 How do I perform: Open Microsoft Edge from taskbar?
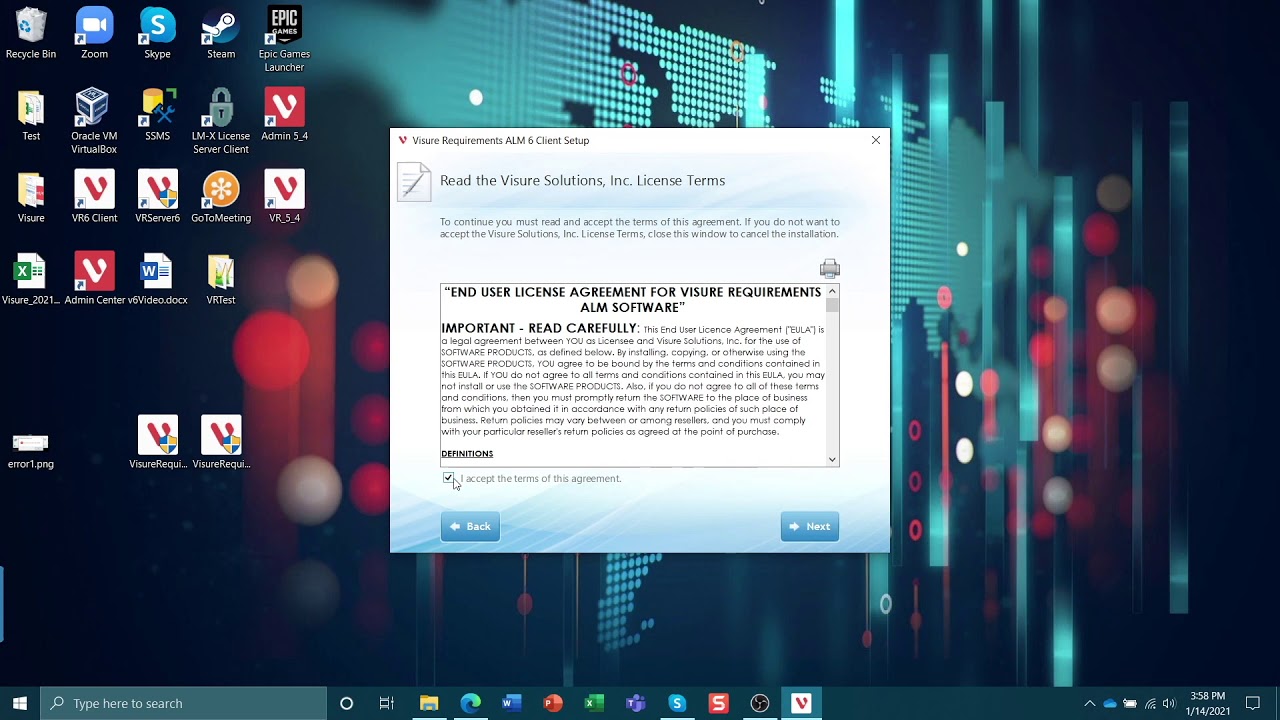click(470, 703)
